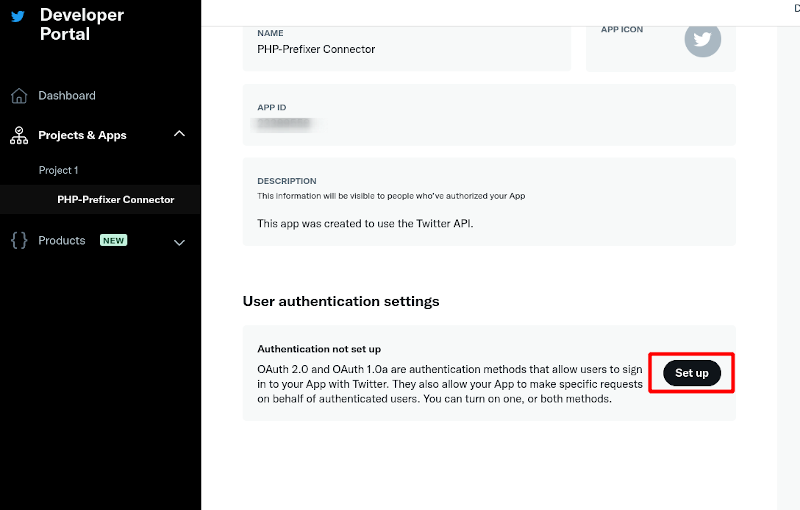The image size is (800, 510).
Task: Click the grey Twitter app icon
Action: 703,39
